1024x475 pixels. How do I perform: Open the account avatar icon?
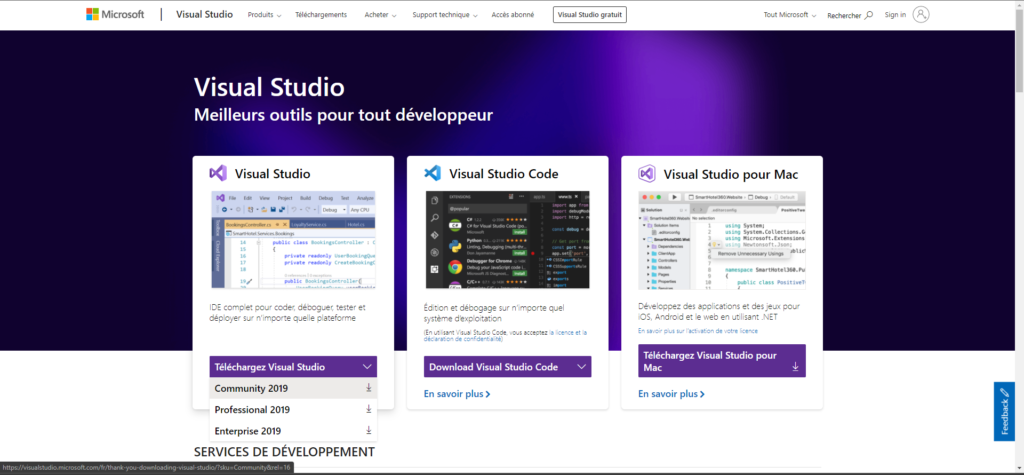tap(921, 14)
